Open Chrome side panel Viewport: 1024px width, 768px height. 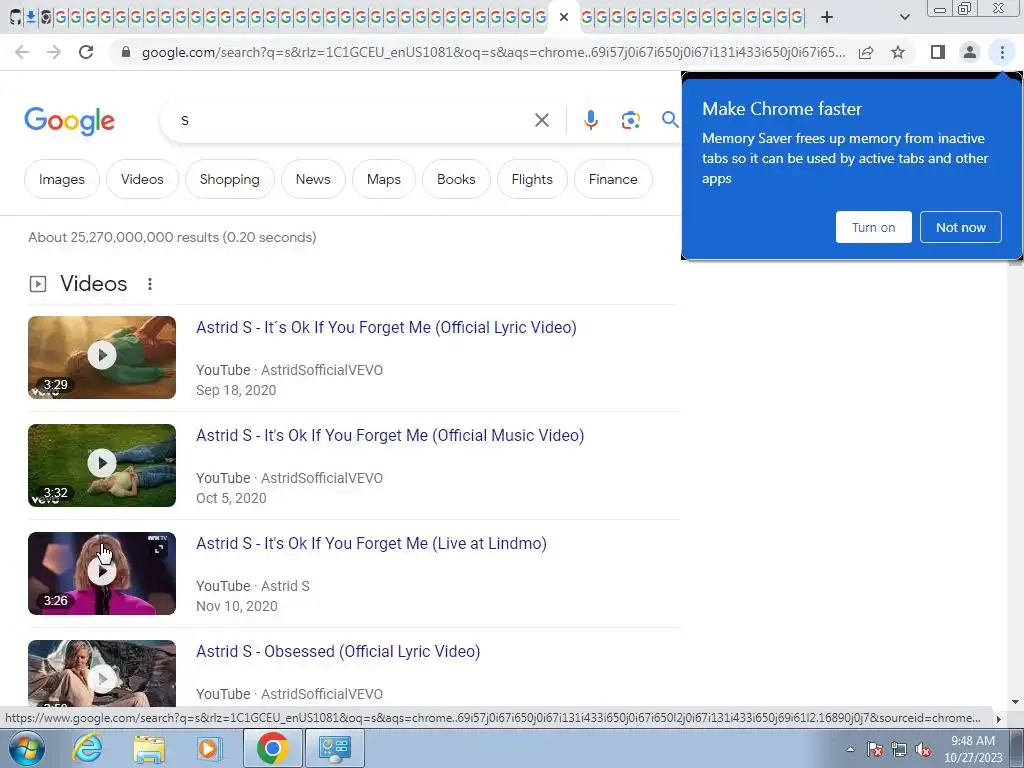[x=938, y=52]
